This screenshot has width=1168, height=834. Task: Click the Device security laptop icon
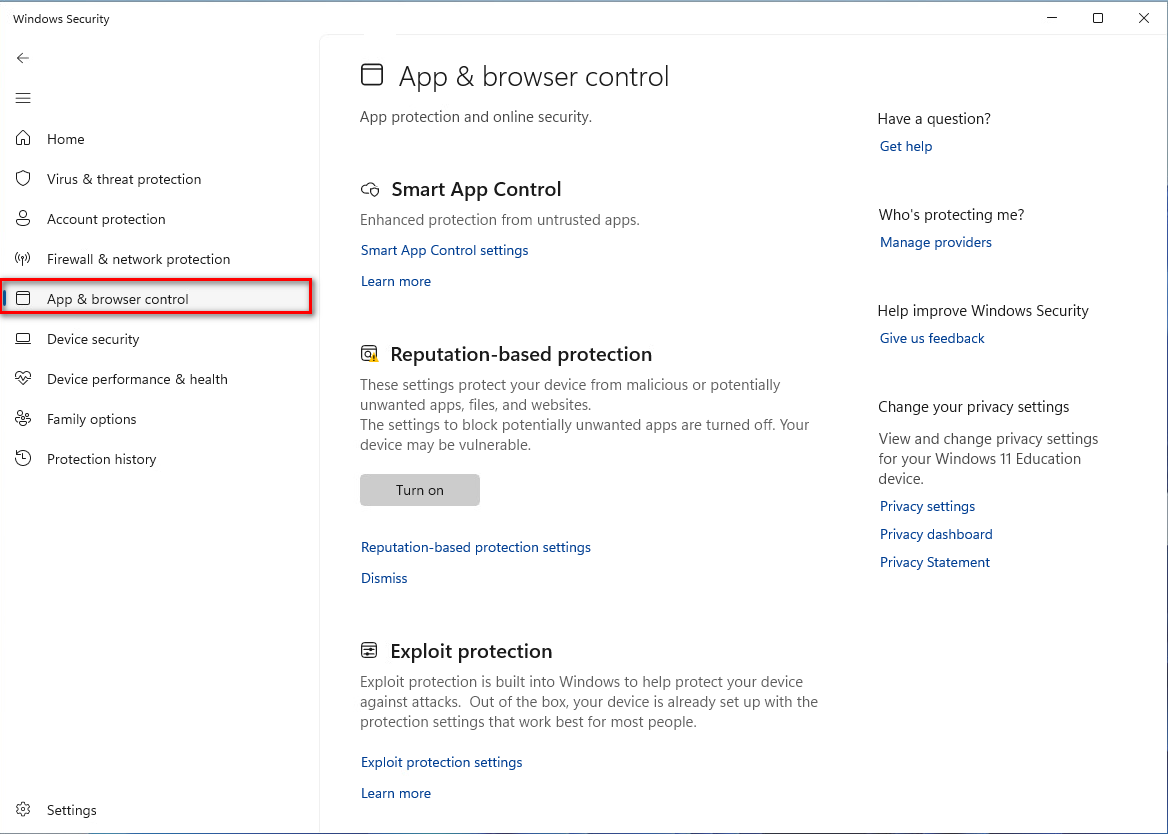[x=23, y=339]
